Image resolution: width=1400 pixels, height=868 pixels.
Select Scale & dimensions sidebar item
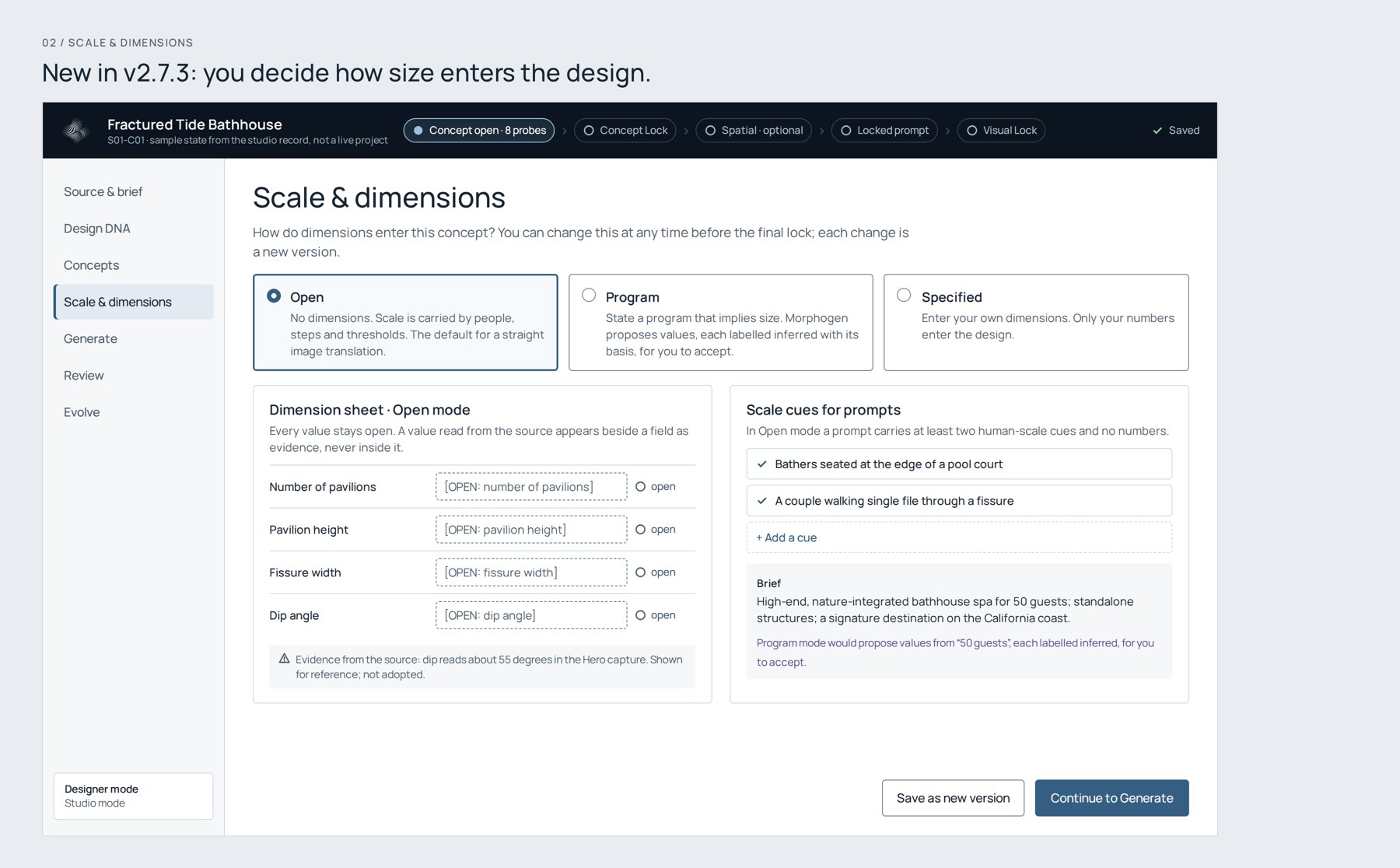tap(133, 302)
